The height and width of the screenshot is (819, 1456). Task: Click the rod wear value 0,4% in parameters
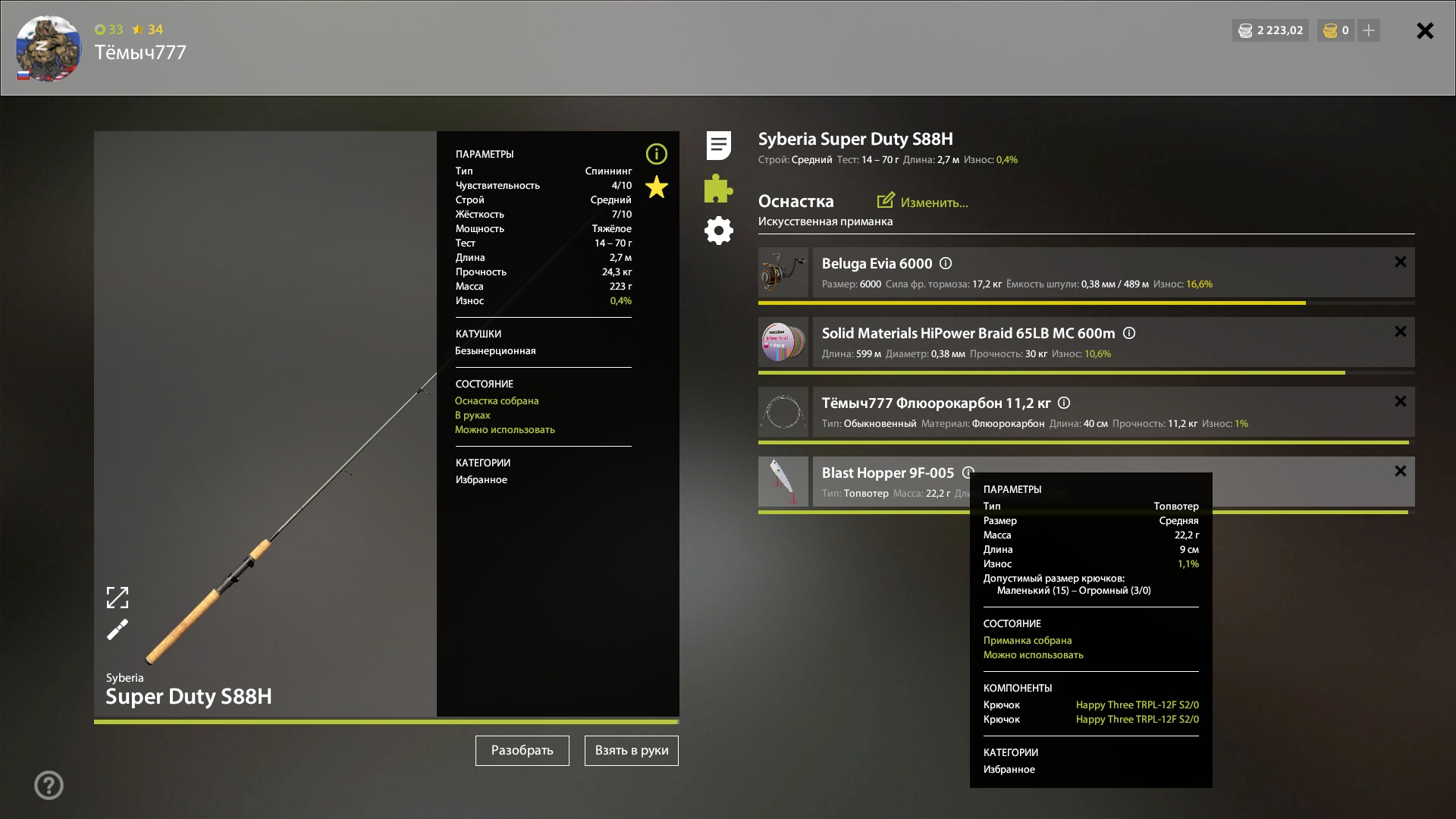620,301
